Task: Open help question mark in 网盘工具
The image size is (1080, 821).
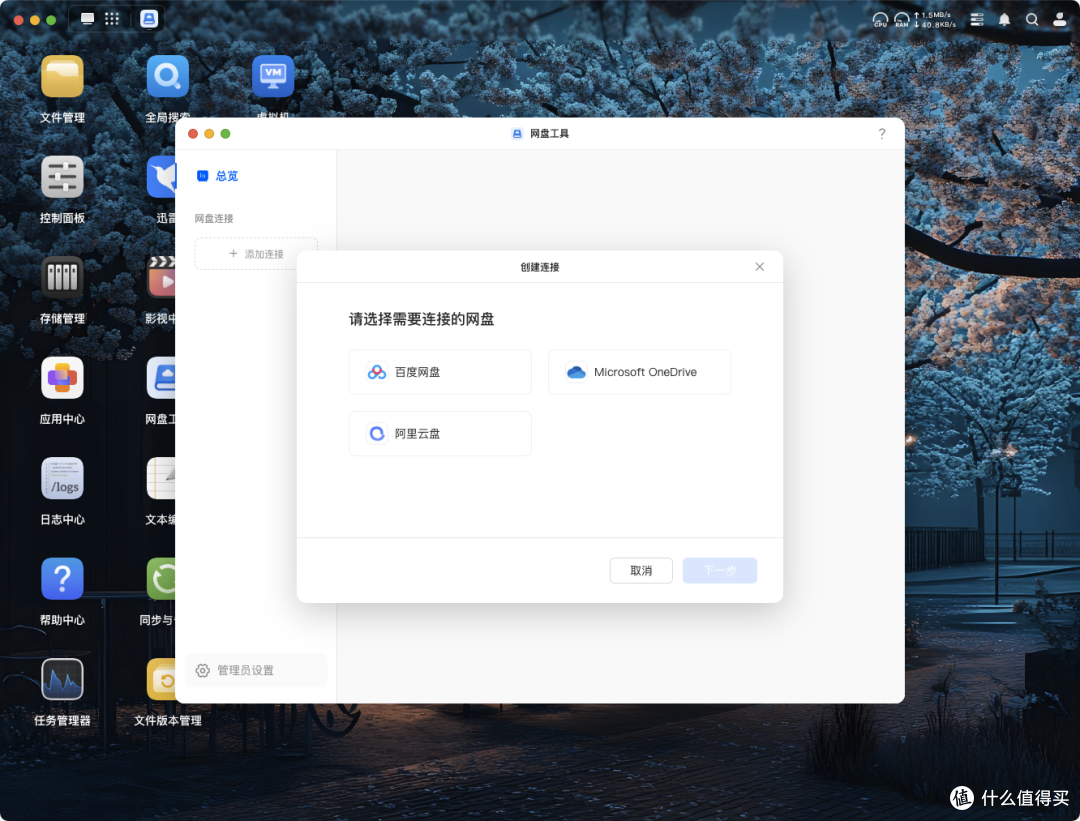Action: [882, 134]
